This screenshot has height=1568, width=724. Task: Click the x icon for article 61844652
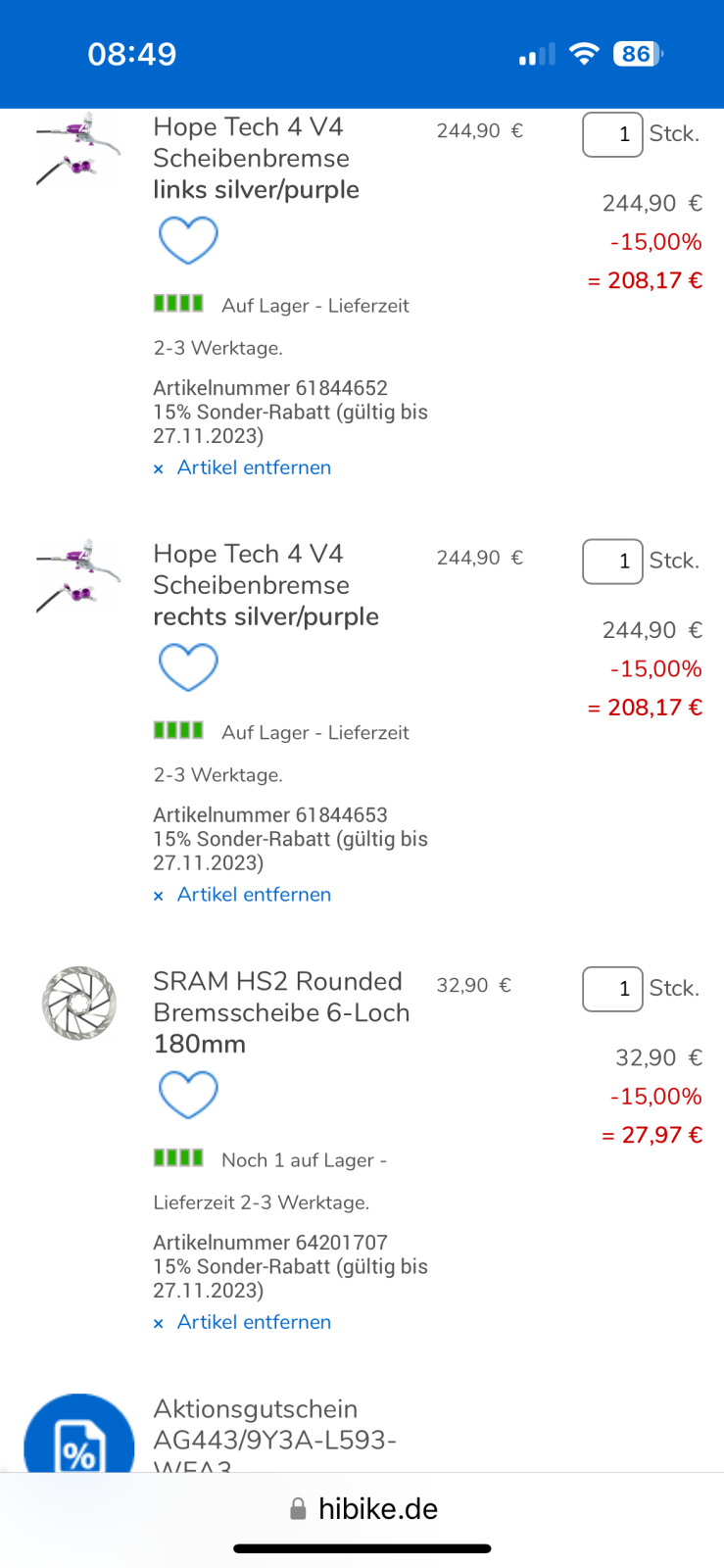[159, 469]
